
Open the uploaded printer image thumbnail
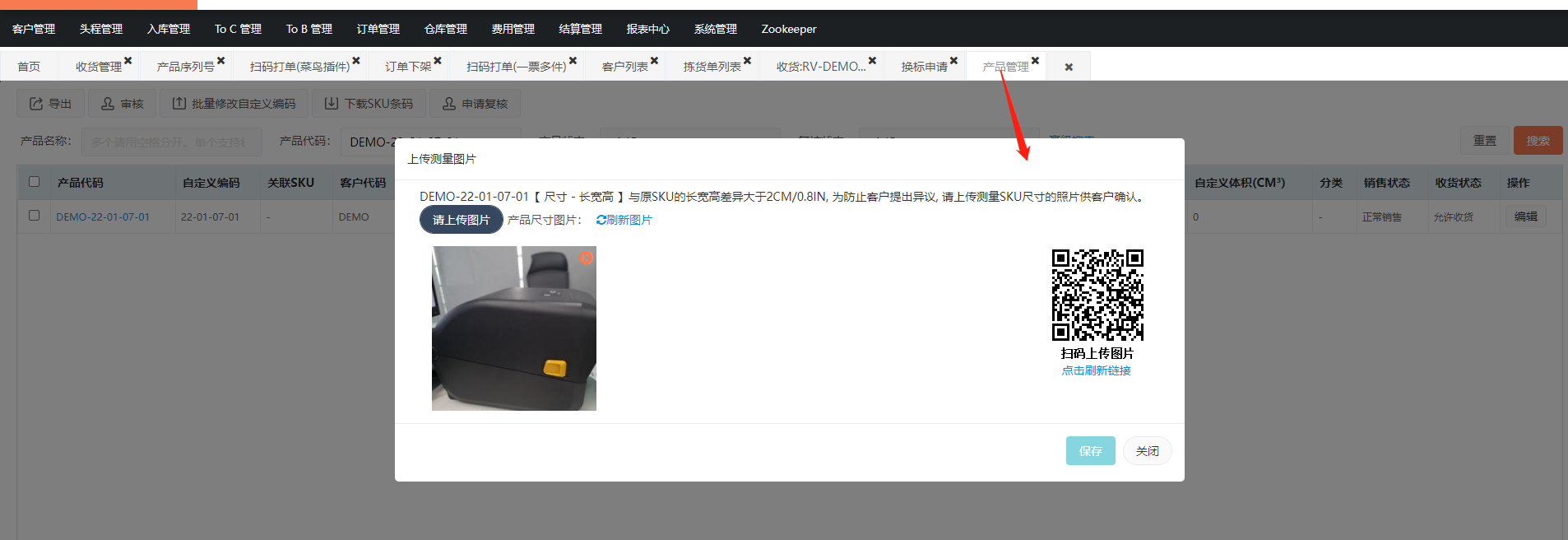pyautogui.click(x=514, y=328)
